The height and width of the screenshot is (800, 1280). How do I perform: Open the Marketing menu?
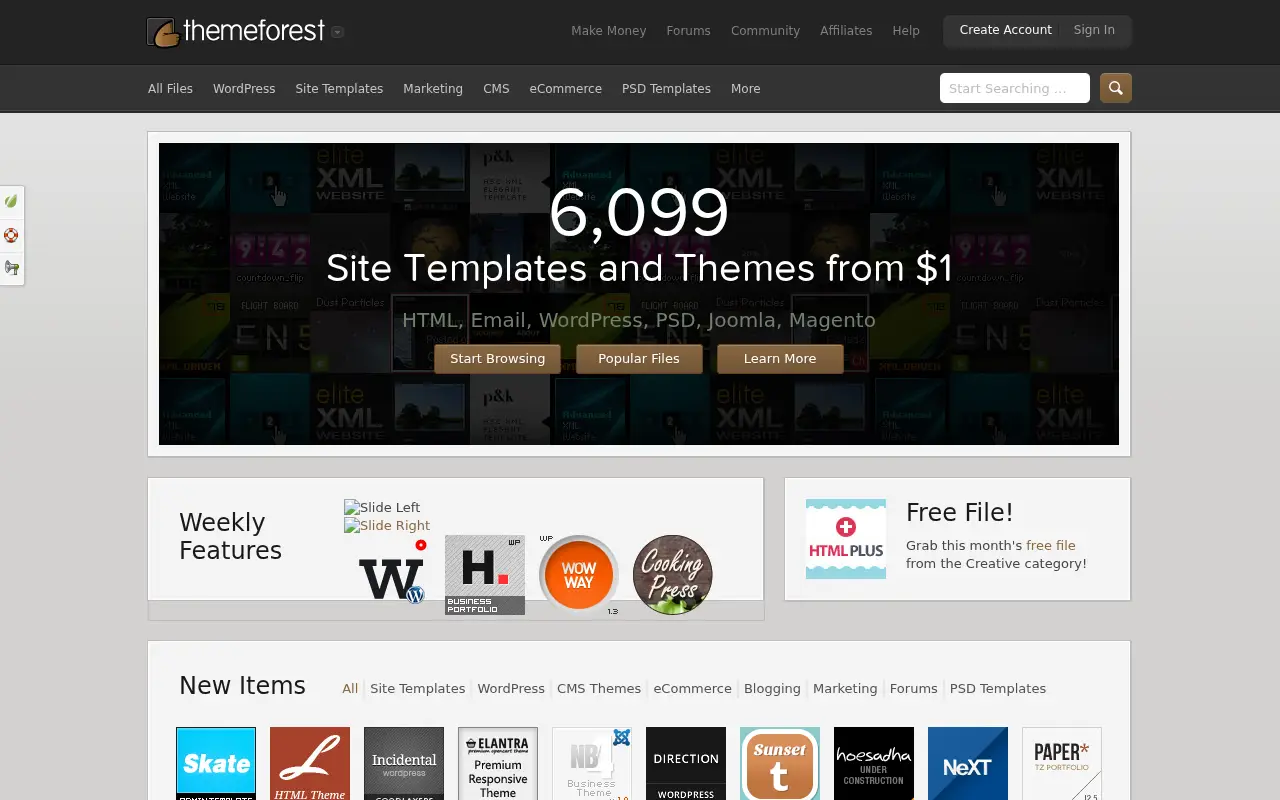[433, 89]
